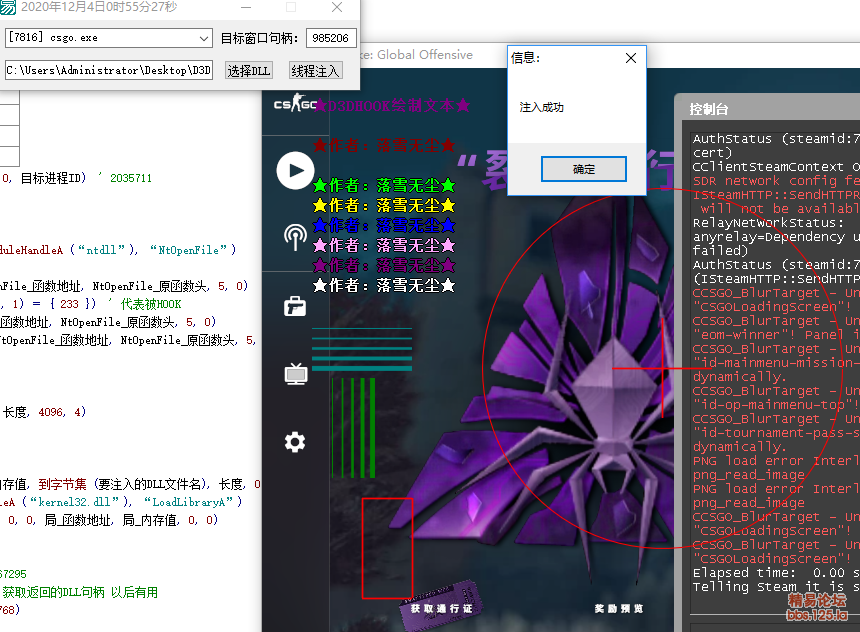Click console line 'RelayNetworkStatus:'
Screen dimensions: 860x632
(x=768, y=223)
